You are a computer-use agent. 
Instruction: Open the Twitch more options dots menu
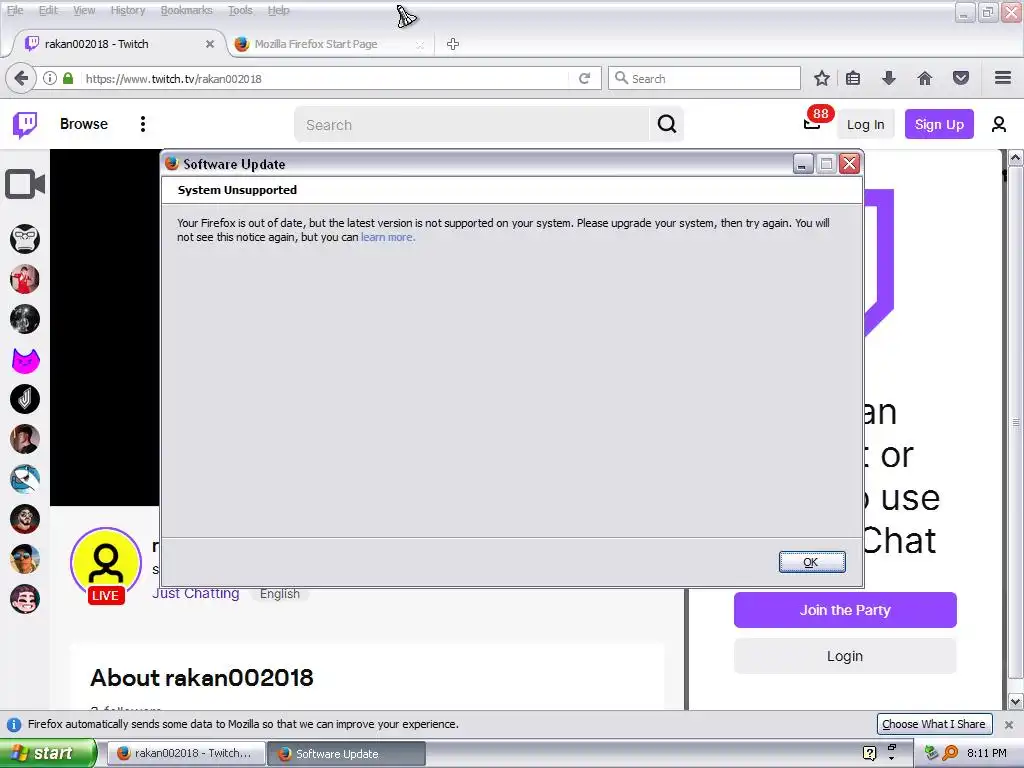(143, 124)
